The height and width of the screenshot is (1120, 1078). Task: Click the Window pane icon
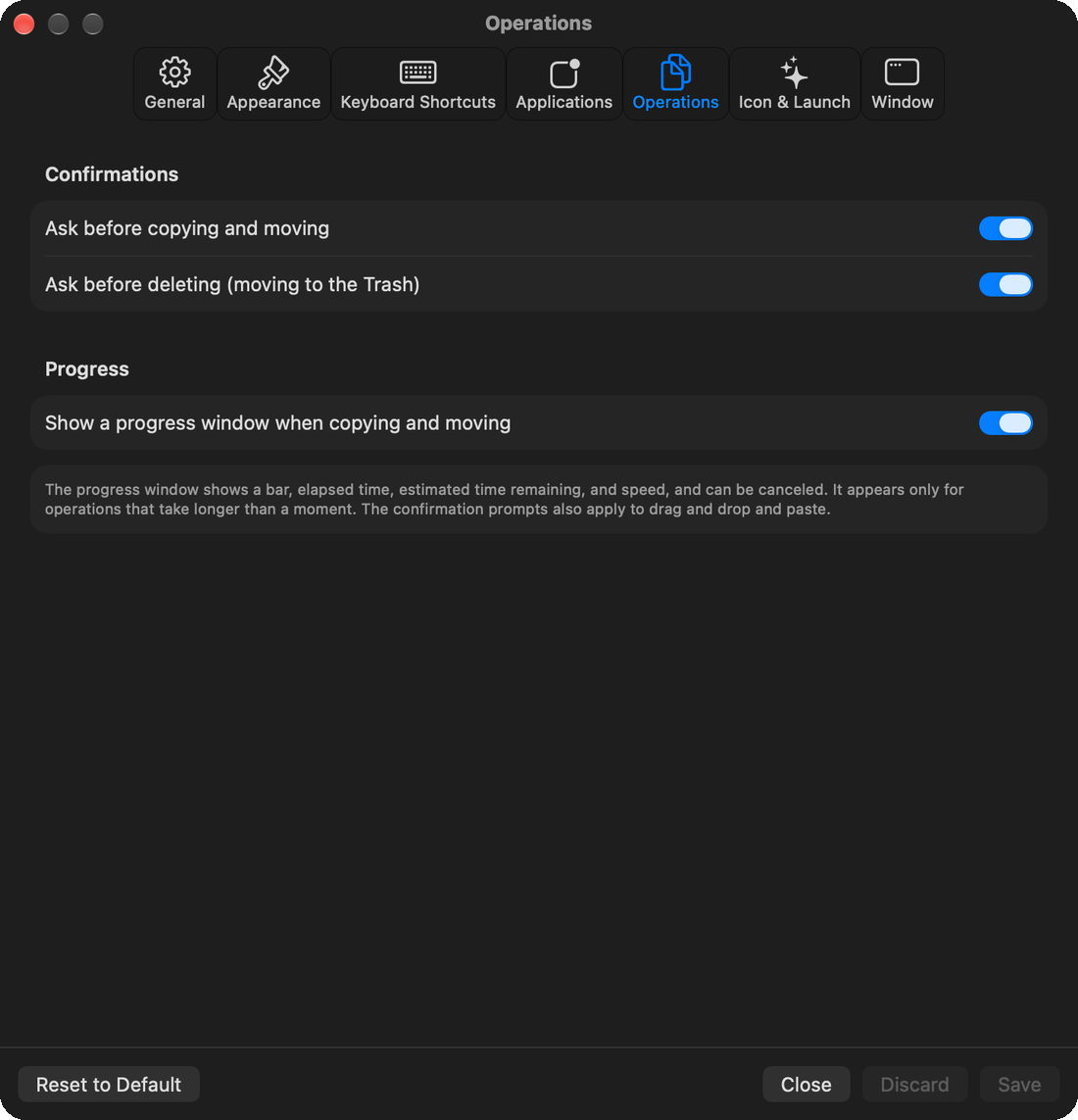coord(902,73)
